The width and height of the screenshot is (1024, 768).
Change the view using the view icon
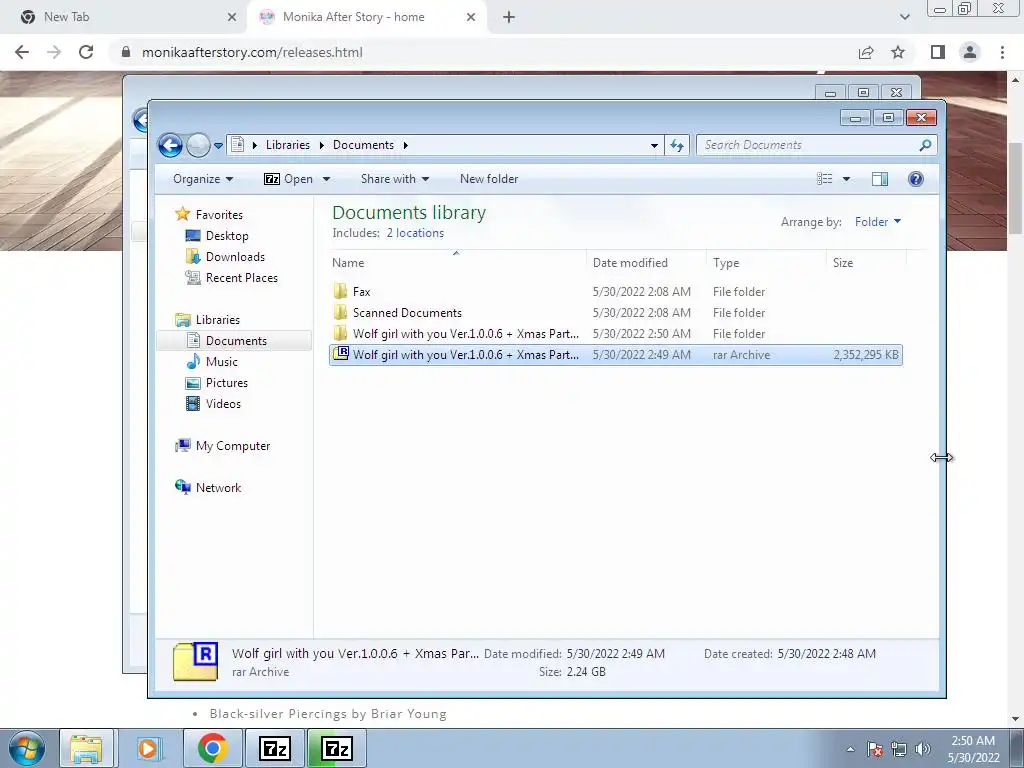(x=825, y=179)
